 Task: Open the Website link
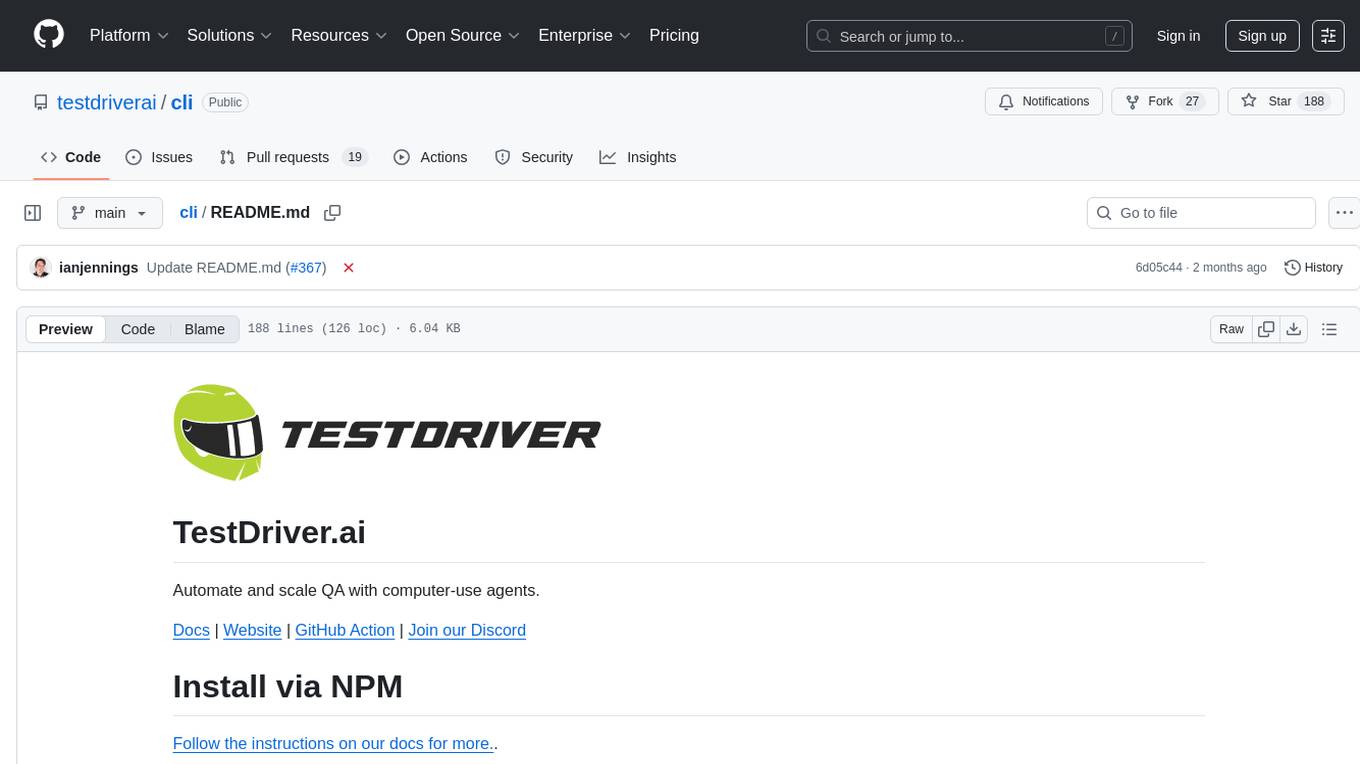pos(252,630)
